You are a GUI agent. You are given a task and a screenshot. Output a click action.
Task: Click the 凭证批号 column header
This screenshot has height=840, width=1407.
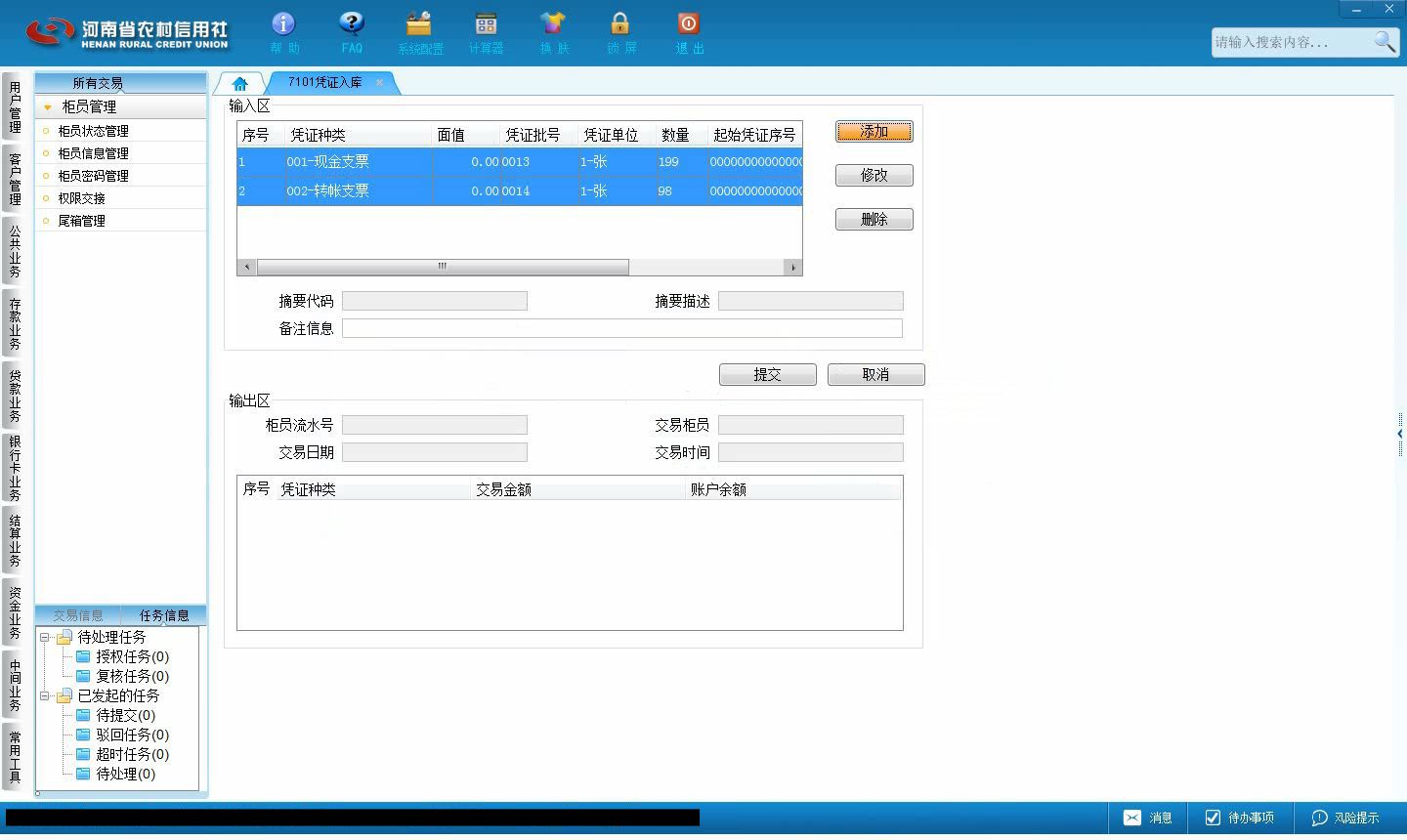click(538, 135)
